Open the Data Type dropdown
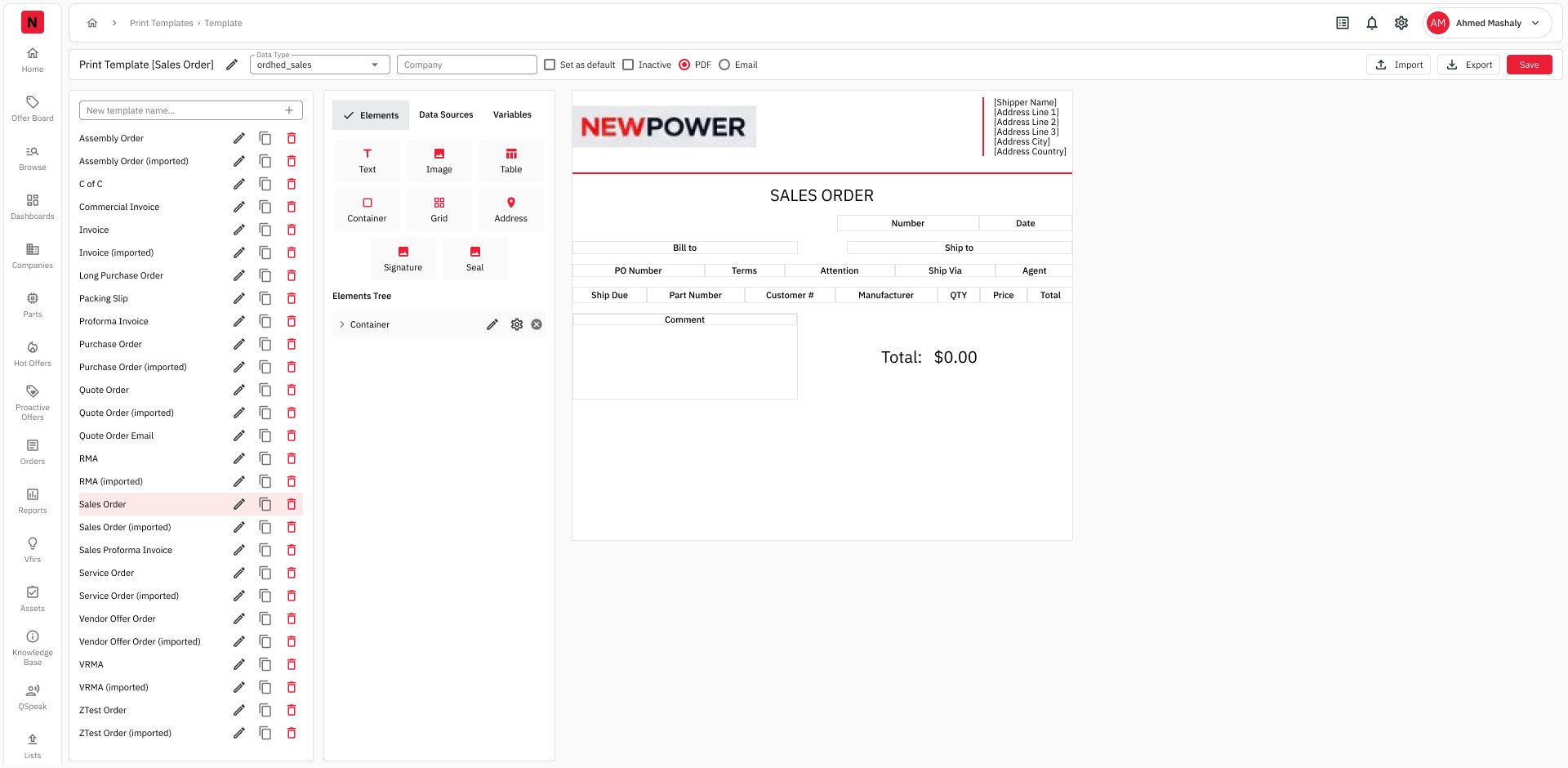This screenshot has width=1568, height=768. point(320,65)
